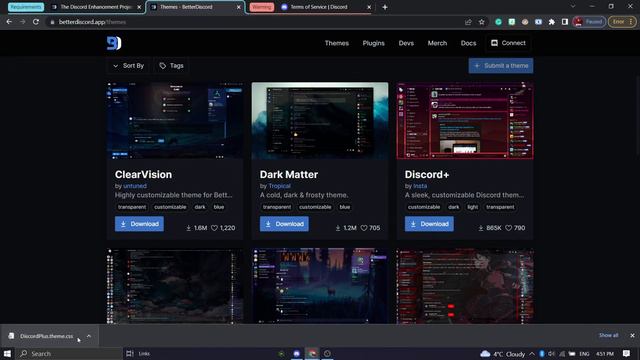The height and width of the screenshot is (360, 640).
Task: Bookmark this page with the star icon
Action: [x=482, y=22]
